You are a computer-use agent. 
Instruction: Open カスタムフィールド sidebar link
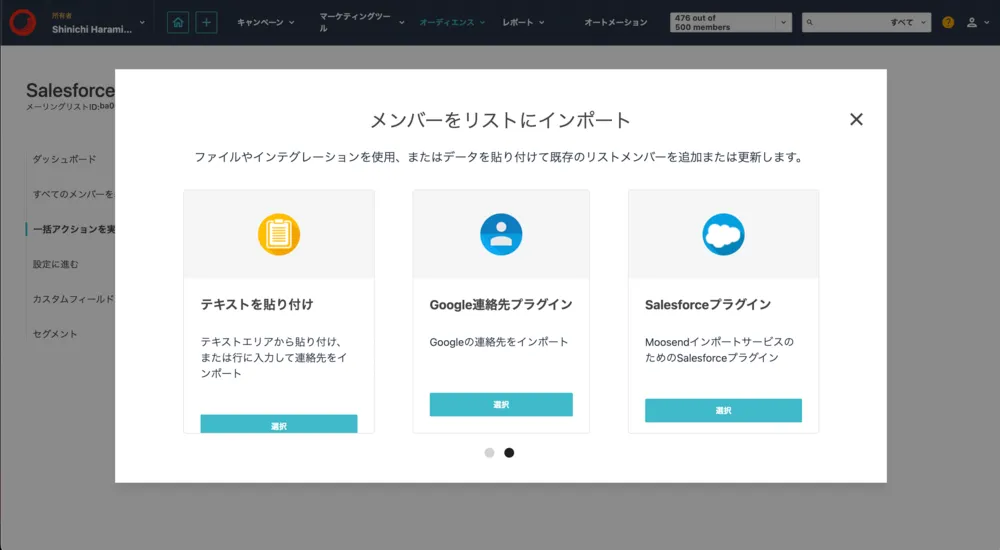pos(73,299)
